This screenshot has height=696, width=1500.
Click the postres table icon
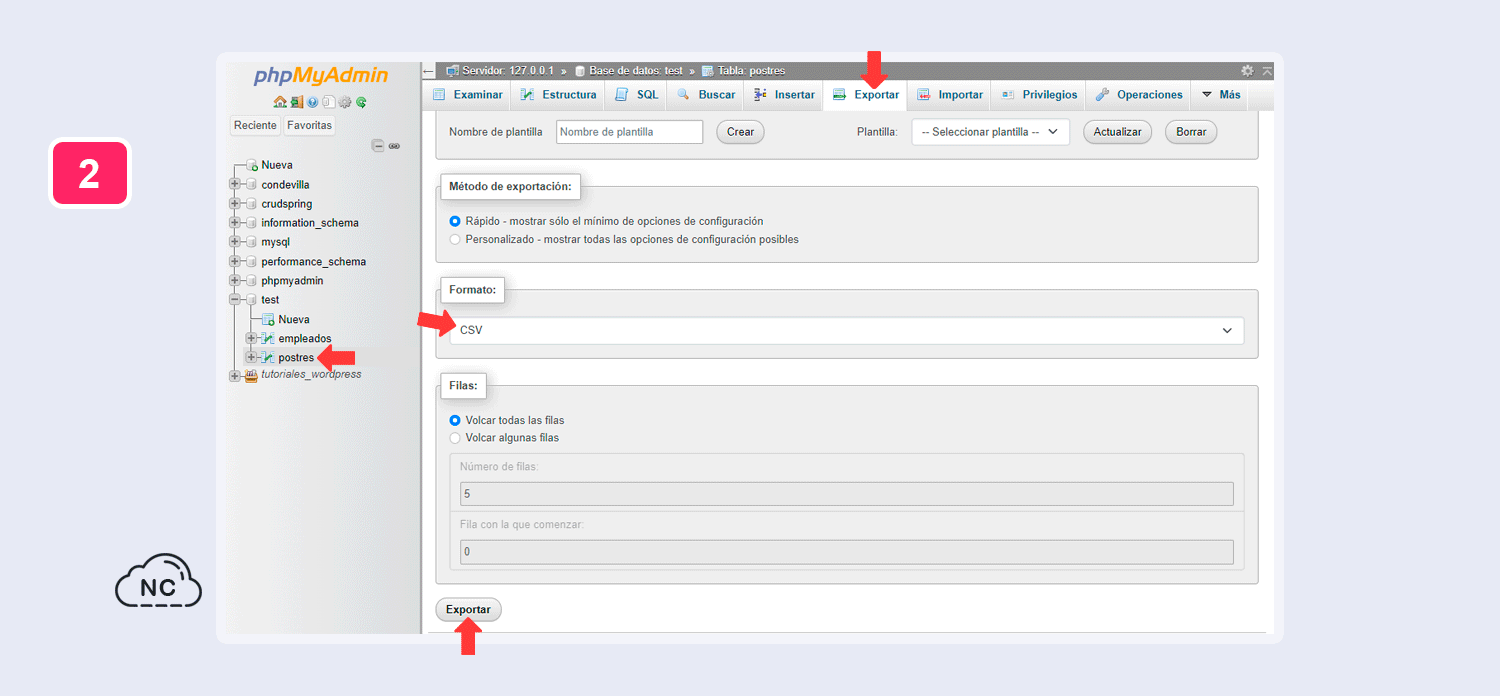coord(268,357)
